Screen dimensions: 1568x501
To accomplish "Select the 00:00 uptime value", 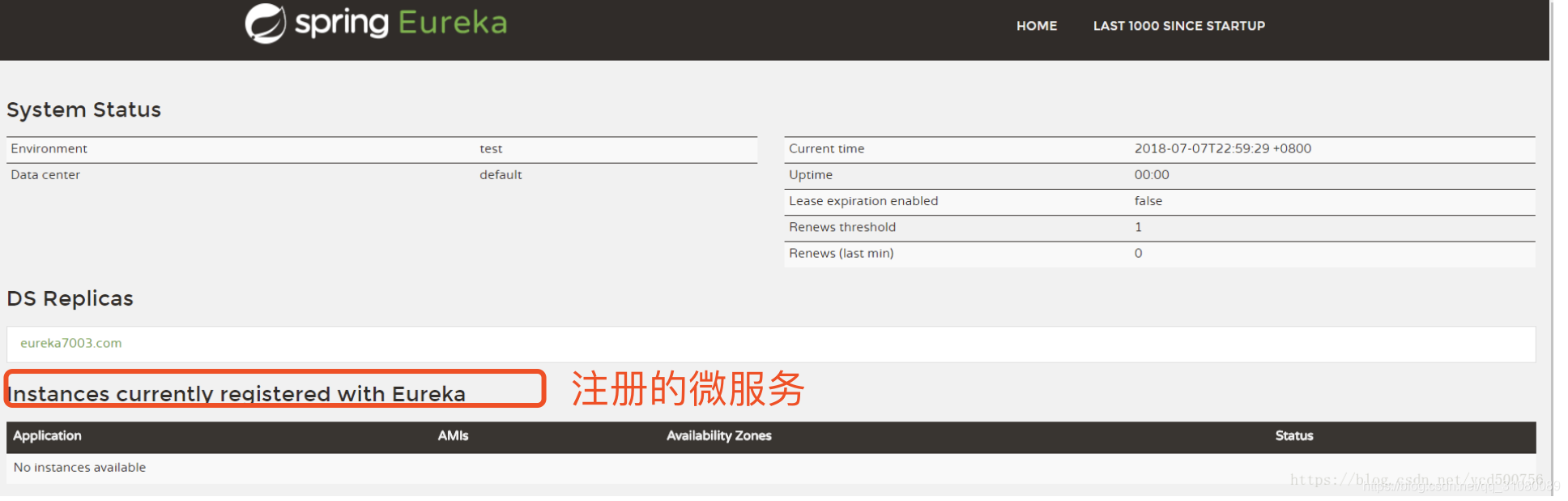I will 1152,174.
